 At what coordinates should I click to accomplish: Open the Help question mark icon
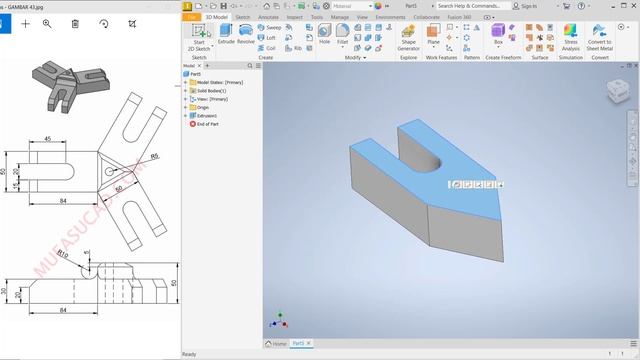click(x=581, y=6)
